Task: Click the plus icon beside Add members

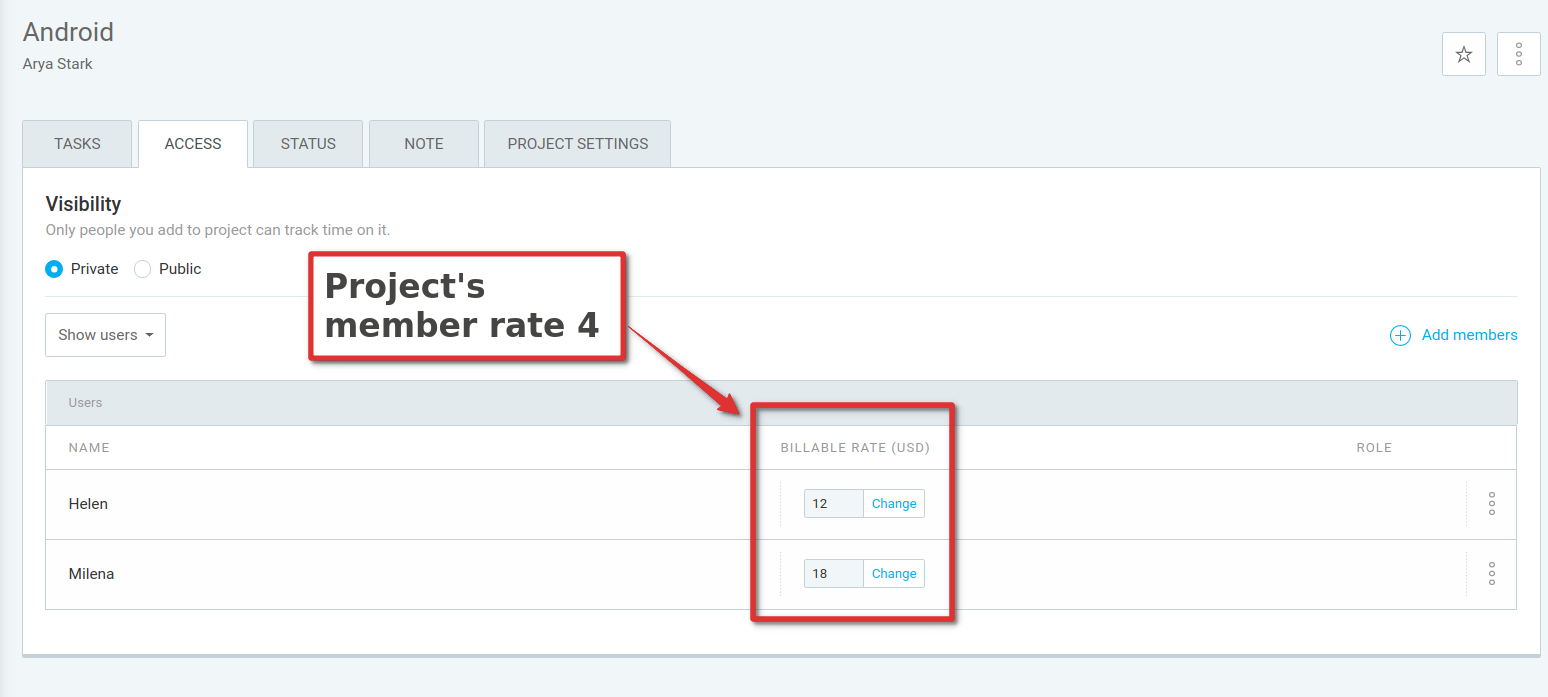Action: tap(1400, 336)
